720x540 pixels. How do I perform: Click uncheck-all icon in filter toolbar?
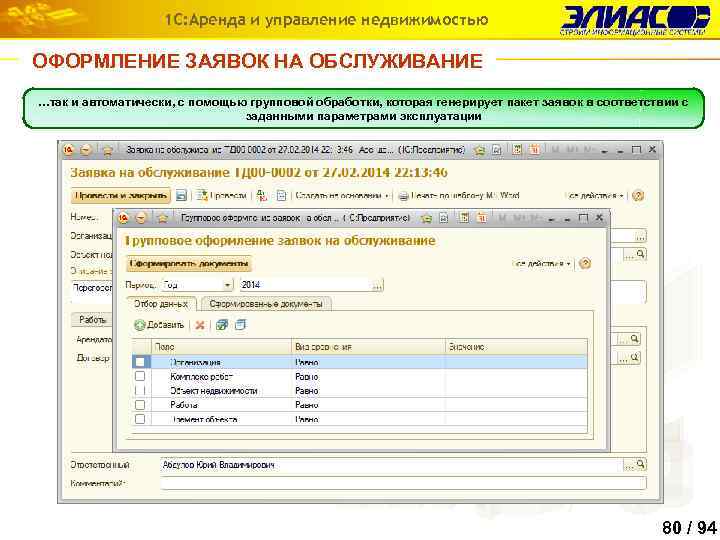coord(241,325)
